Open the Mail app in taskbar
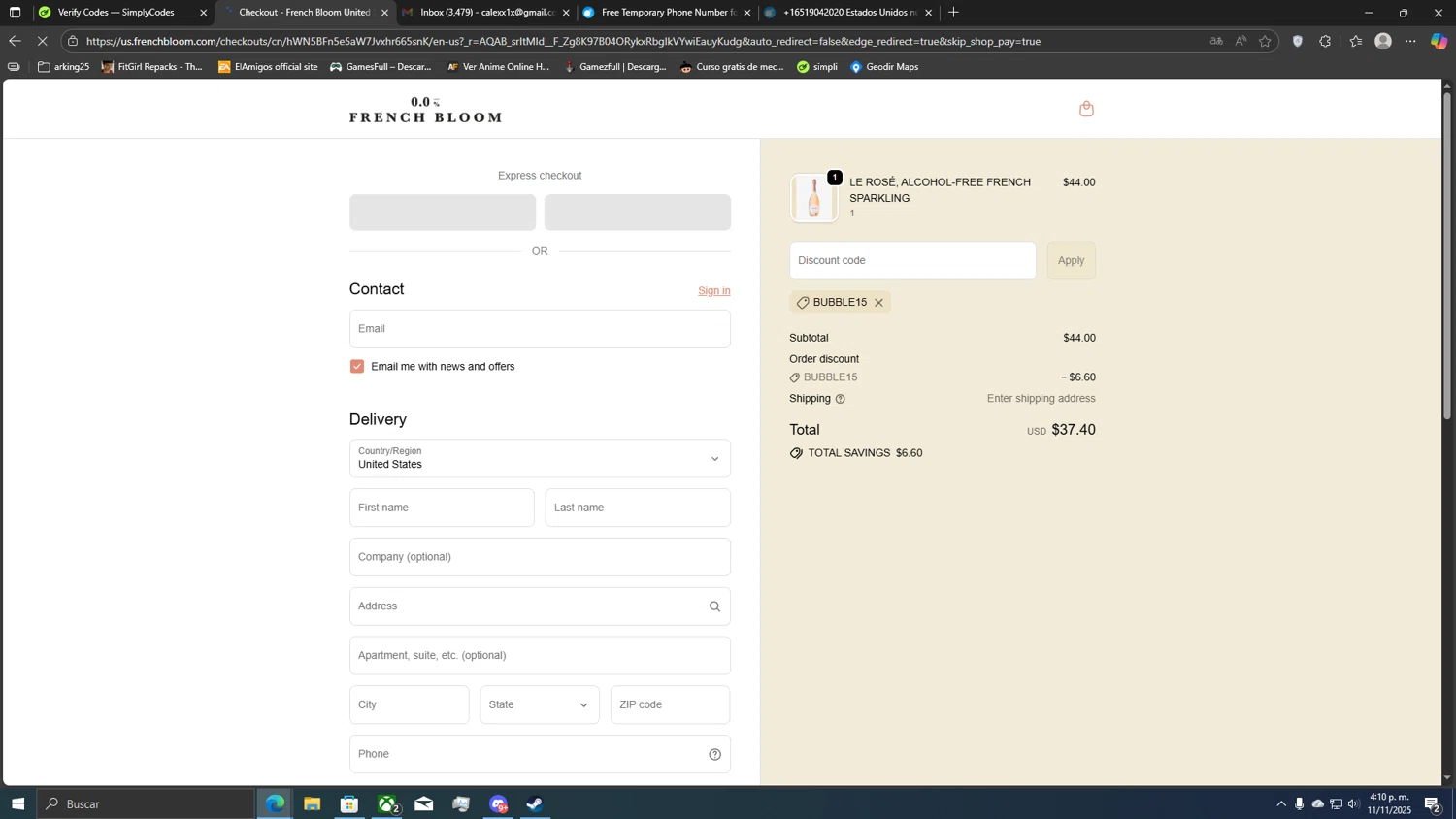 point(424,803)
